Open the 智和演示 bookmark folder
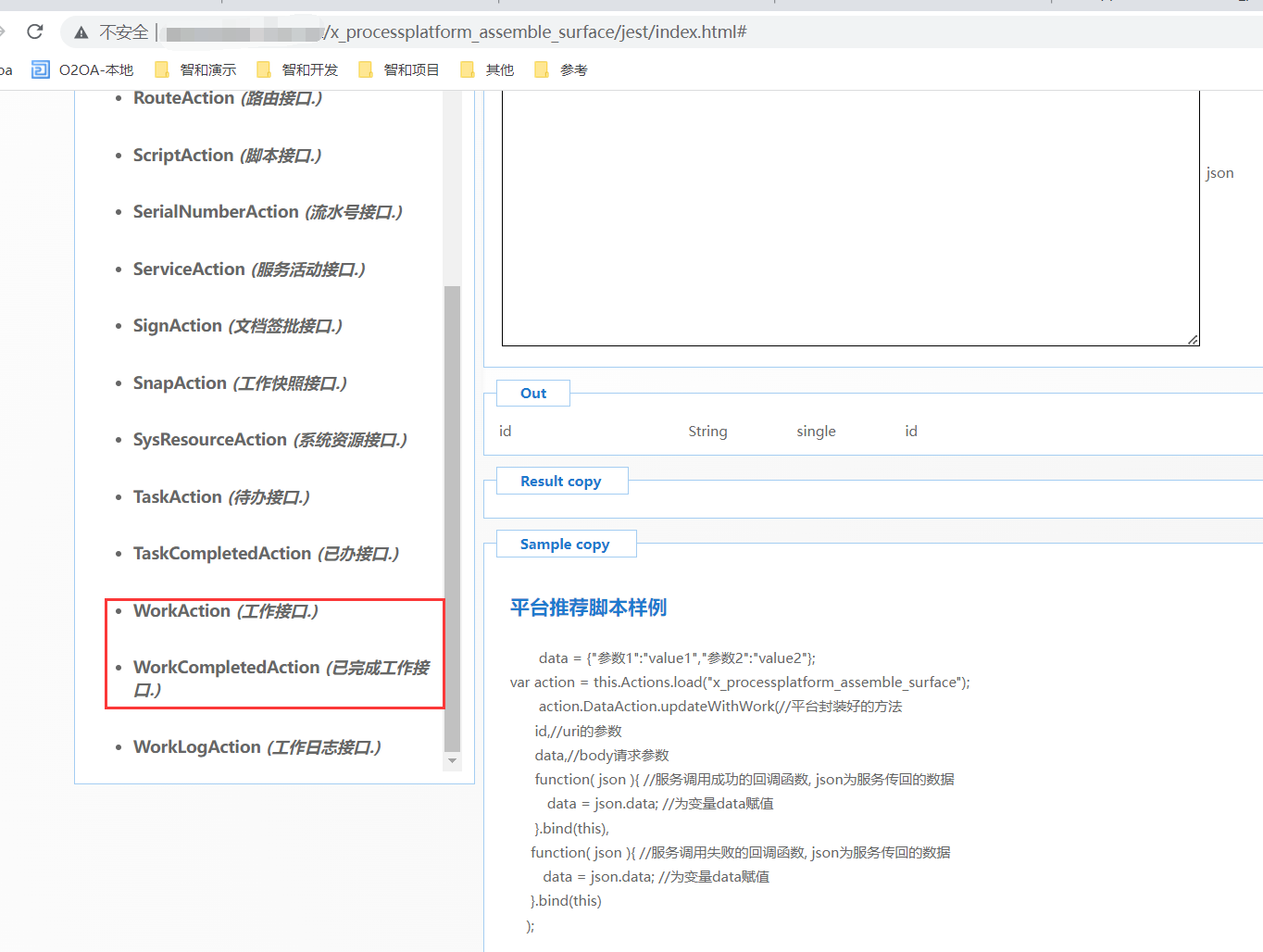Screen dimensions: 1263x952 [195, 69]
